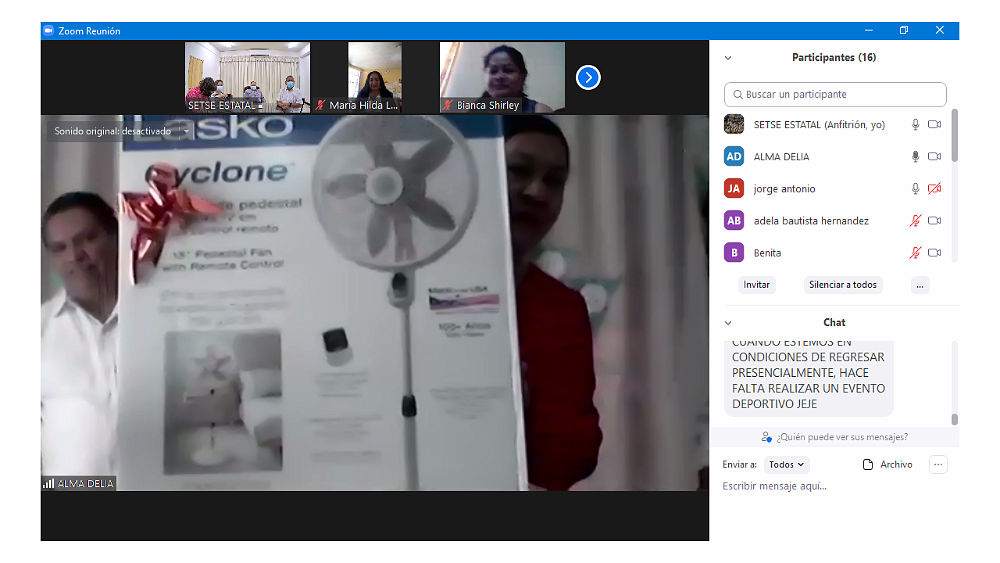Viewport: 1000px width, 563px height.
Task: Click the Zoom logo in the title bar
Action: click(48, 31)
